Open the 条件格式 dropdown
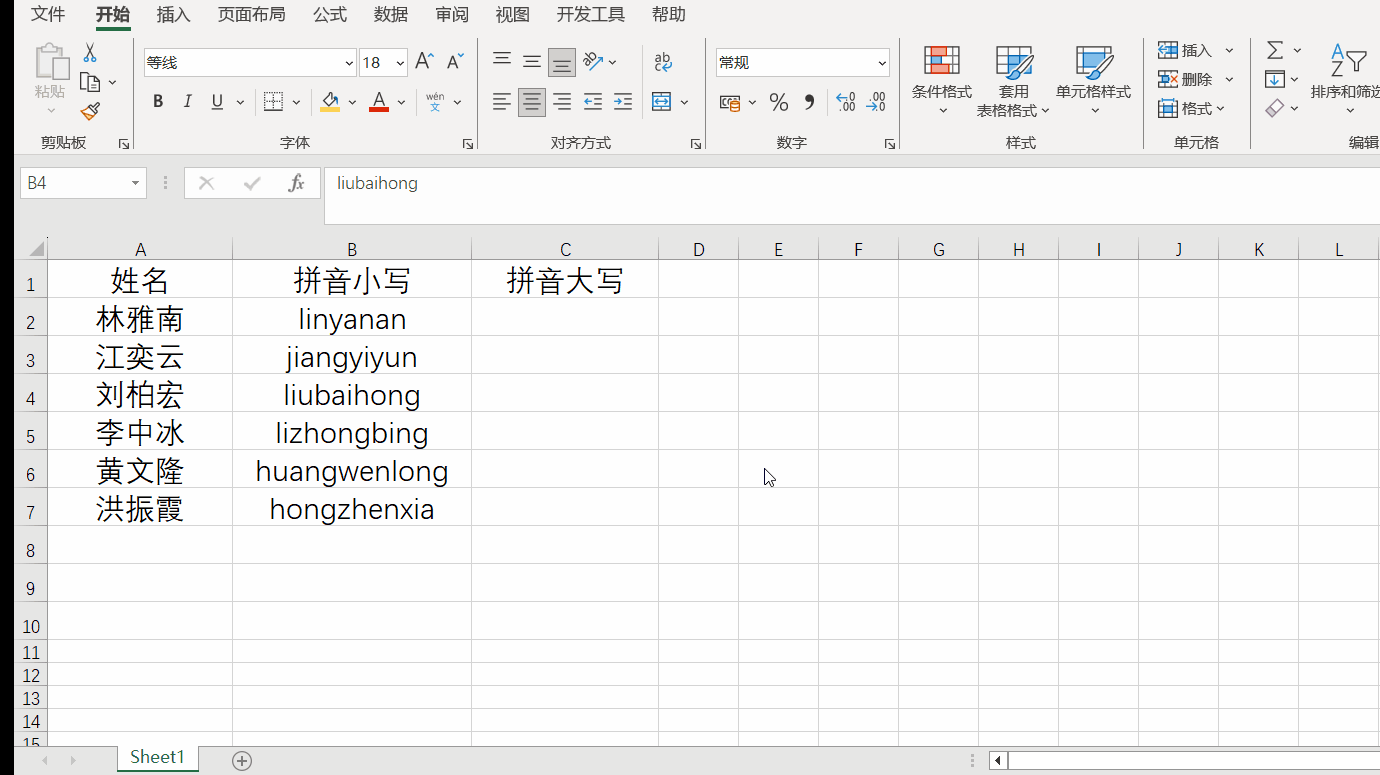Viewport: 1380px width, 775px height. pyautogui.click(x=942, y=79)
